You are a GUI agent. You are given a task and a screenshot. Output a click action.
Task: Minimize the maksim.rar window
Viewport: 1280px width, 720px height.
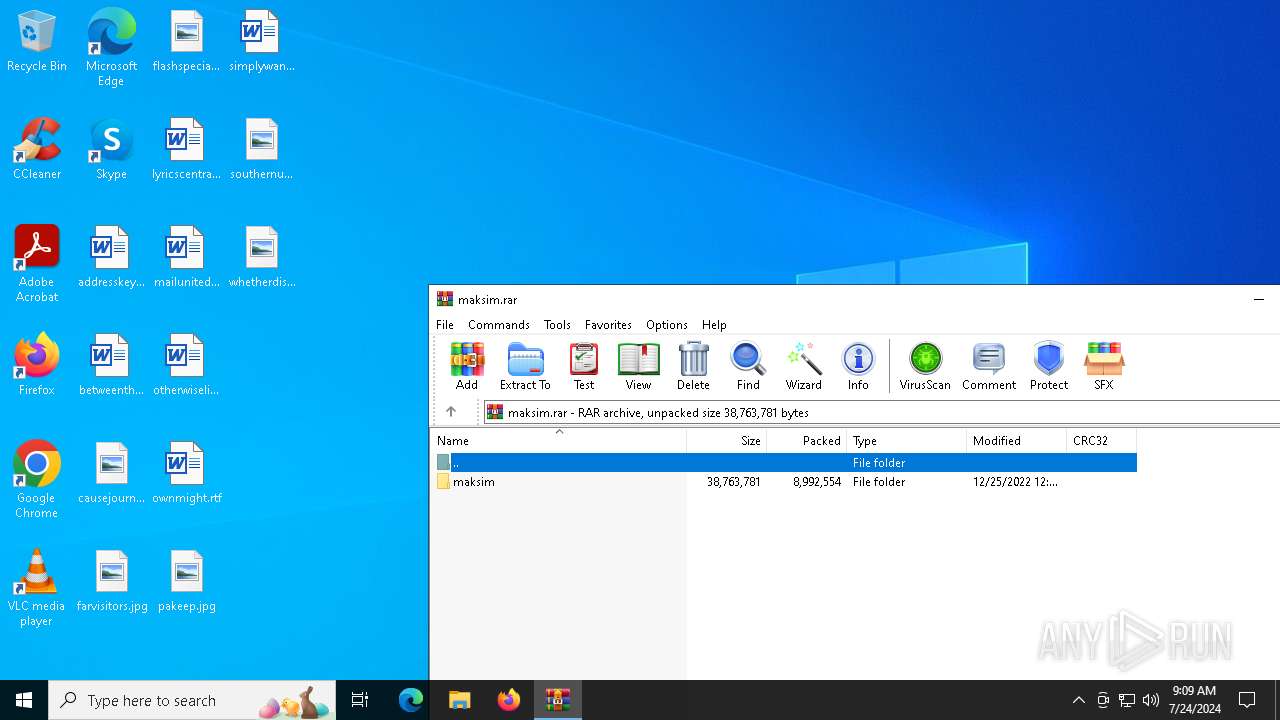(1259, 299)
